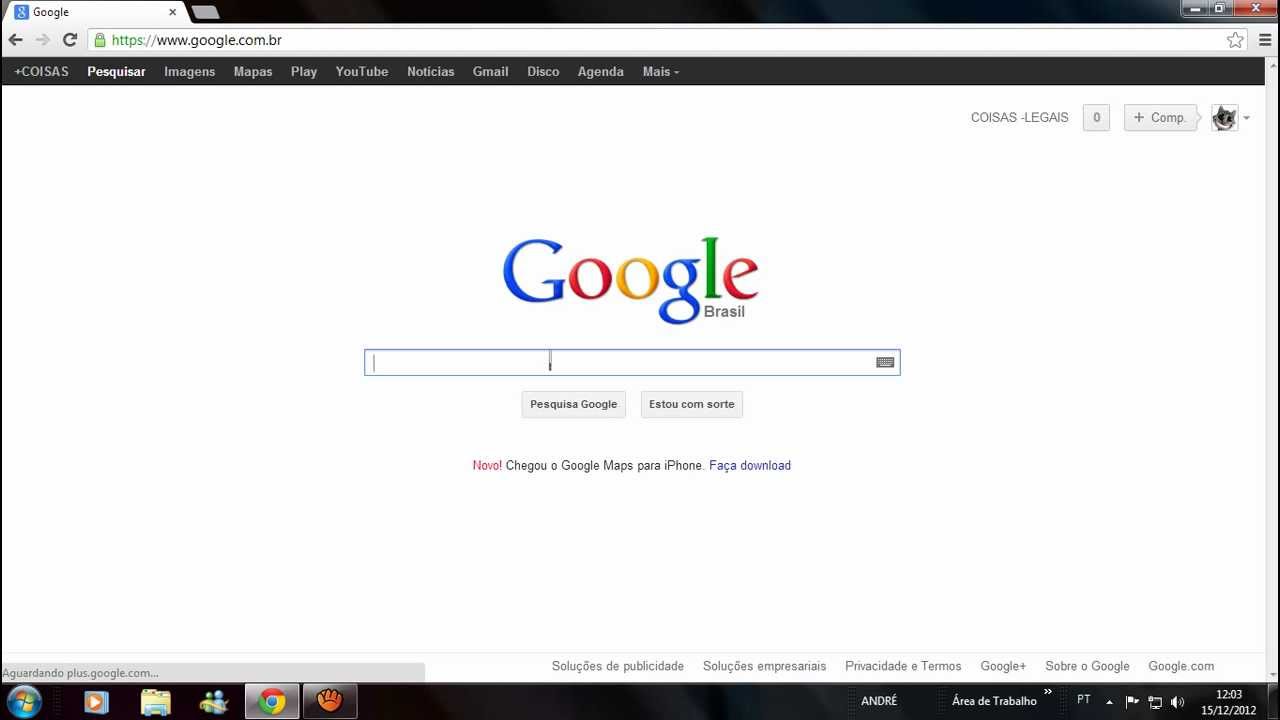Screen dimensions: 1280x720
Task: Launch the media player taskbar icon
Action: point(96,702)
